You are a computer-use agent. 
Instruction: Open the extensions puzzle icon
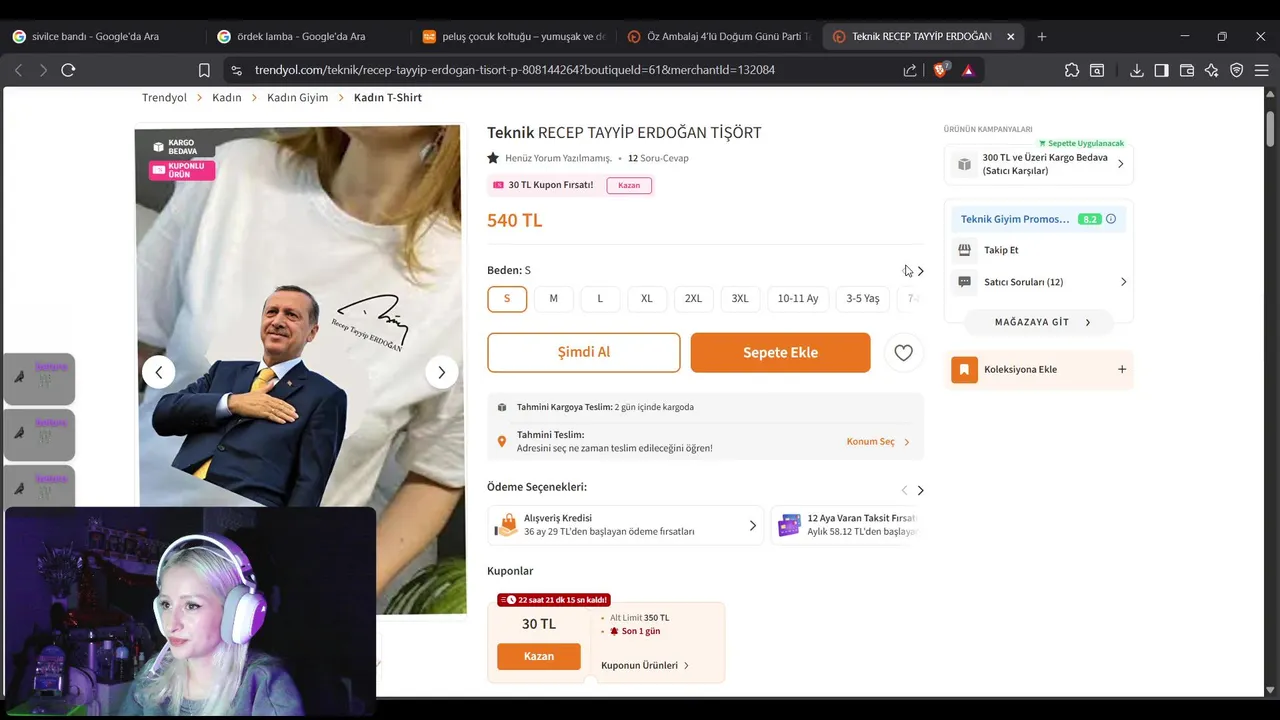tap(1072, 70)
